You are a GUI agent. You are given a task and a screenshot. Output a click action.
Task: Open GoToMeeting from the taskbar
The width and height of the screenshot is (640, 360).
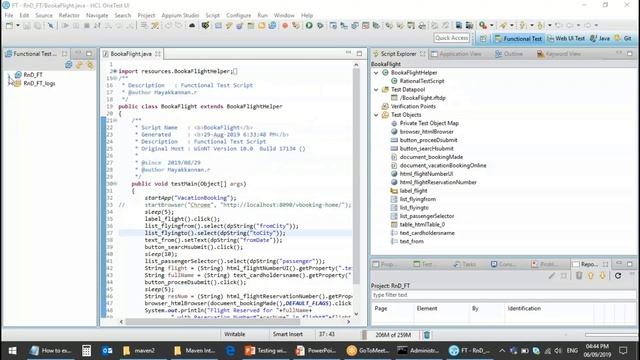coord(367,351)
